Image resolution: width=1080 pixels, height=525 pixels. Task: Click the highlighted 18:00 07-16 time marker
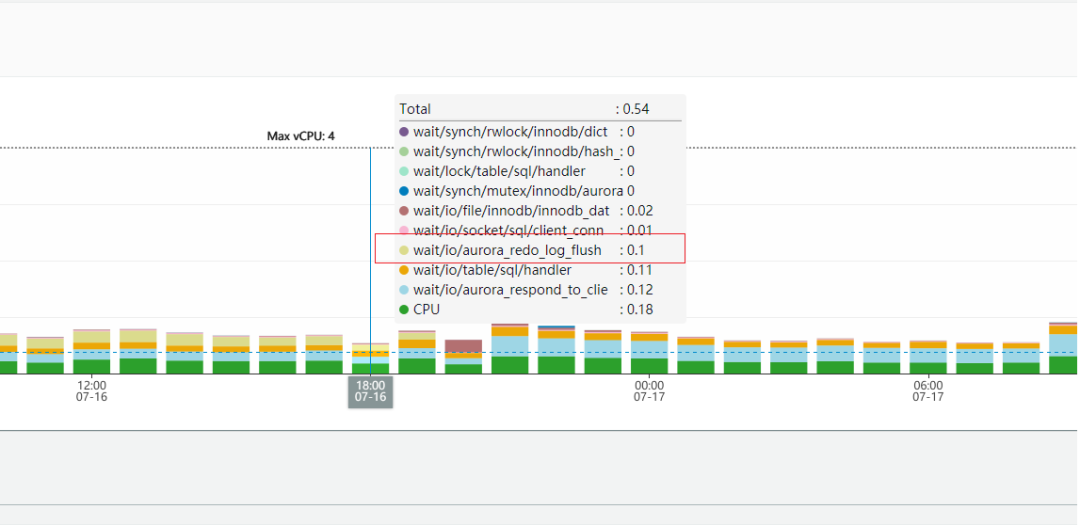coord(370,391)
